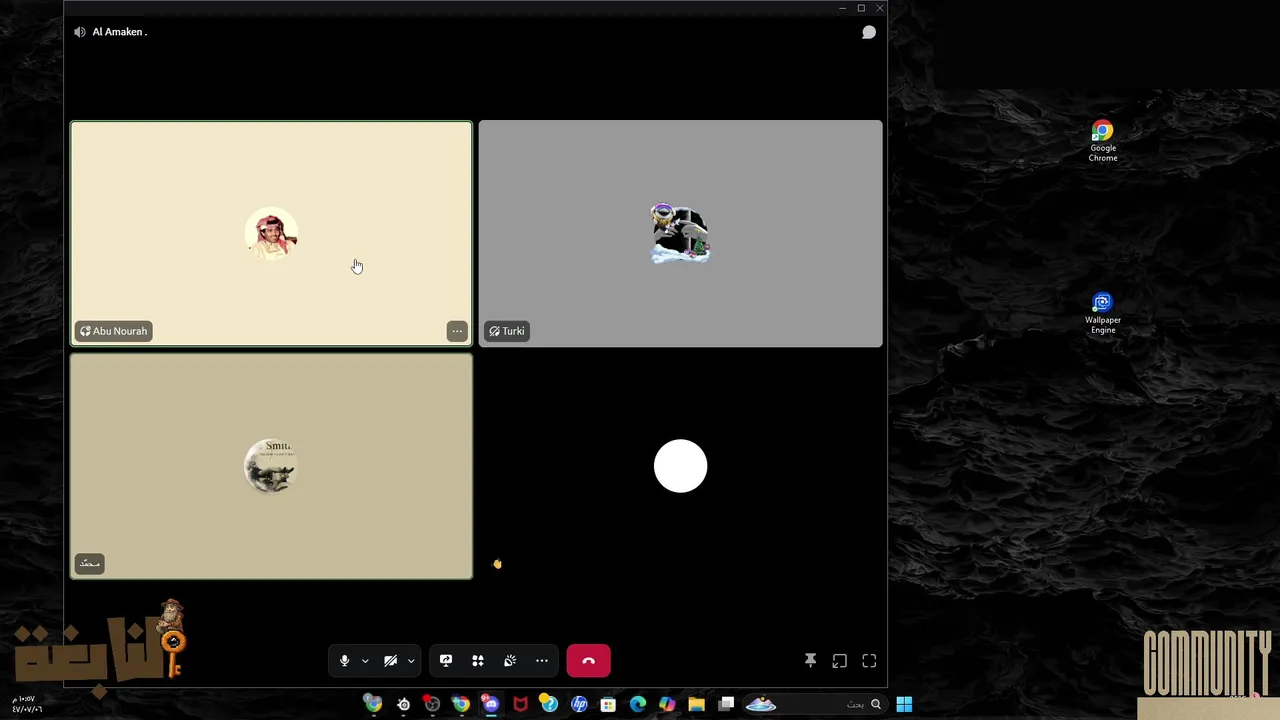Disconnect from the call with red button

coord(588,661)
